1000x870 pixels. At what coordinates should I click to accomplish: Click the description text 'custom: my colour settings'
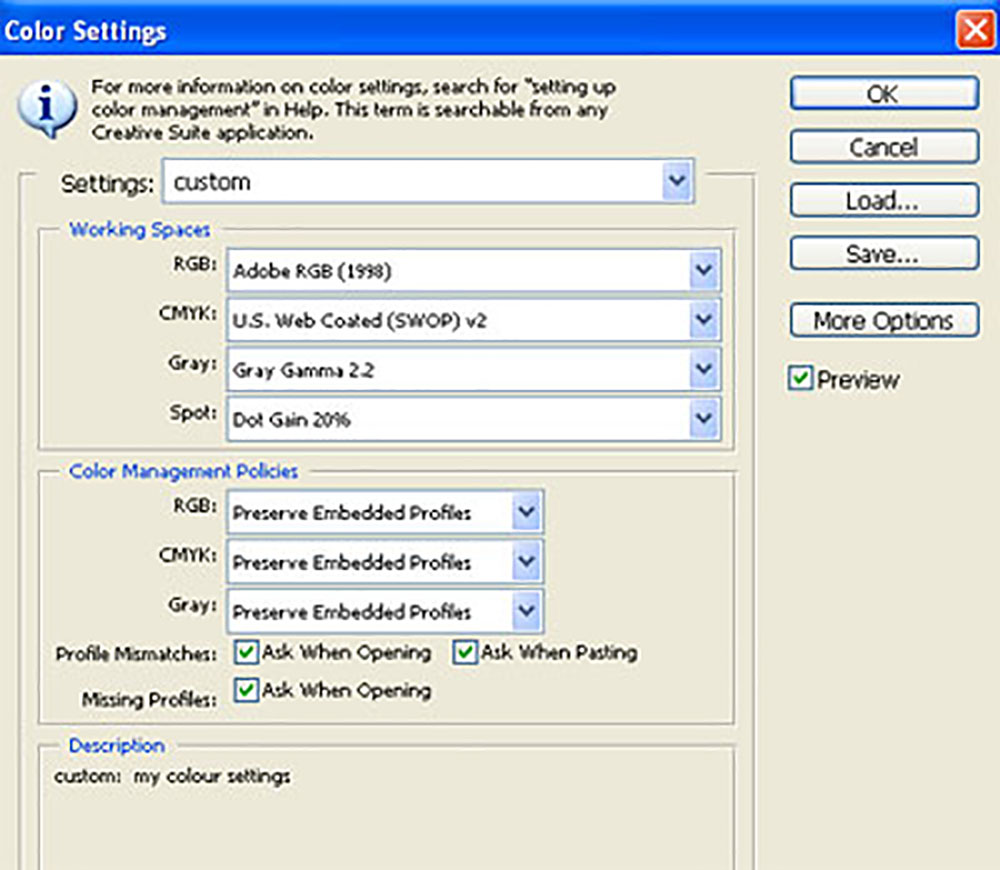pos(172,776)
